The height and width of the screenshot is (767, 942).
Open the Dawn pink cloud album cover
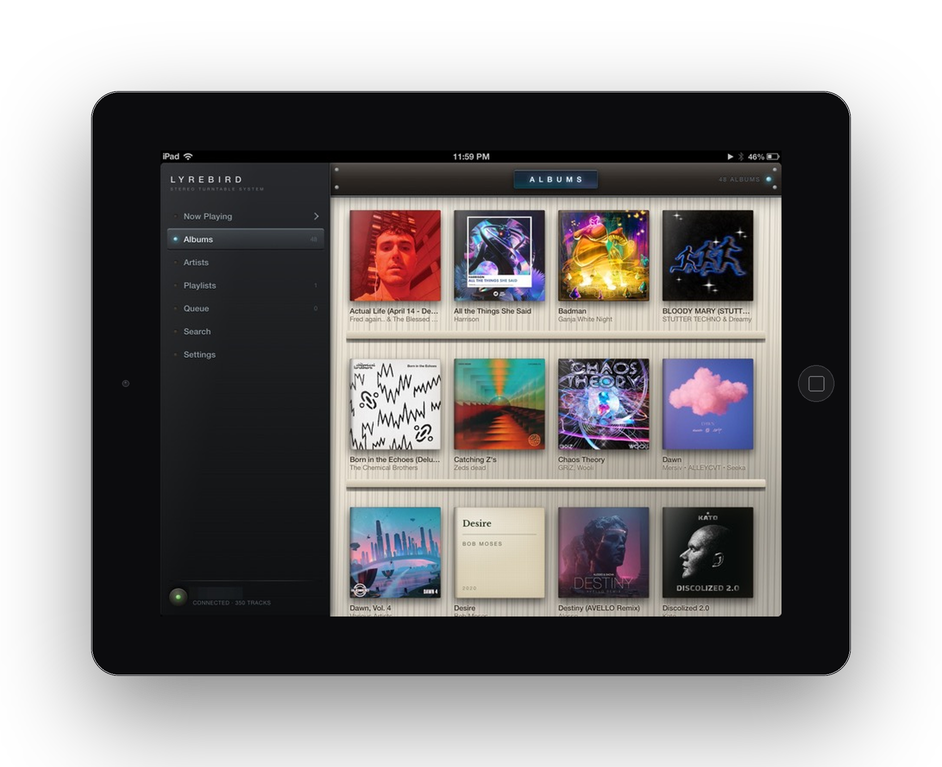(x=708, y=404)
